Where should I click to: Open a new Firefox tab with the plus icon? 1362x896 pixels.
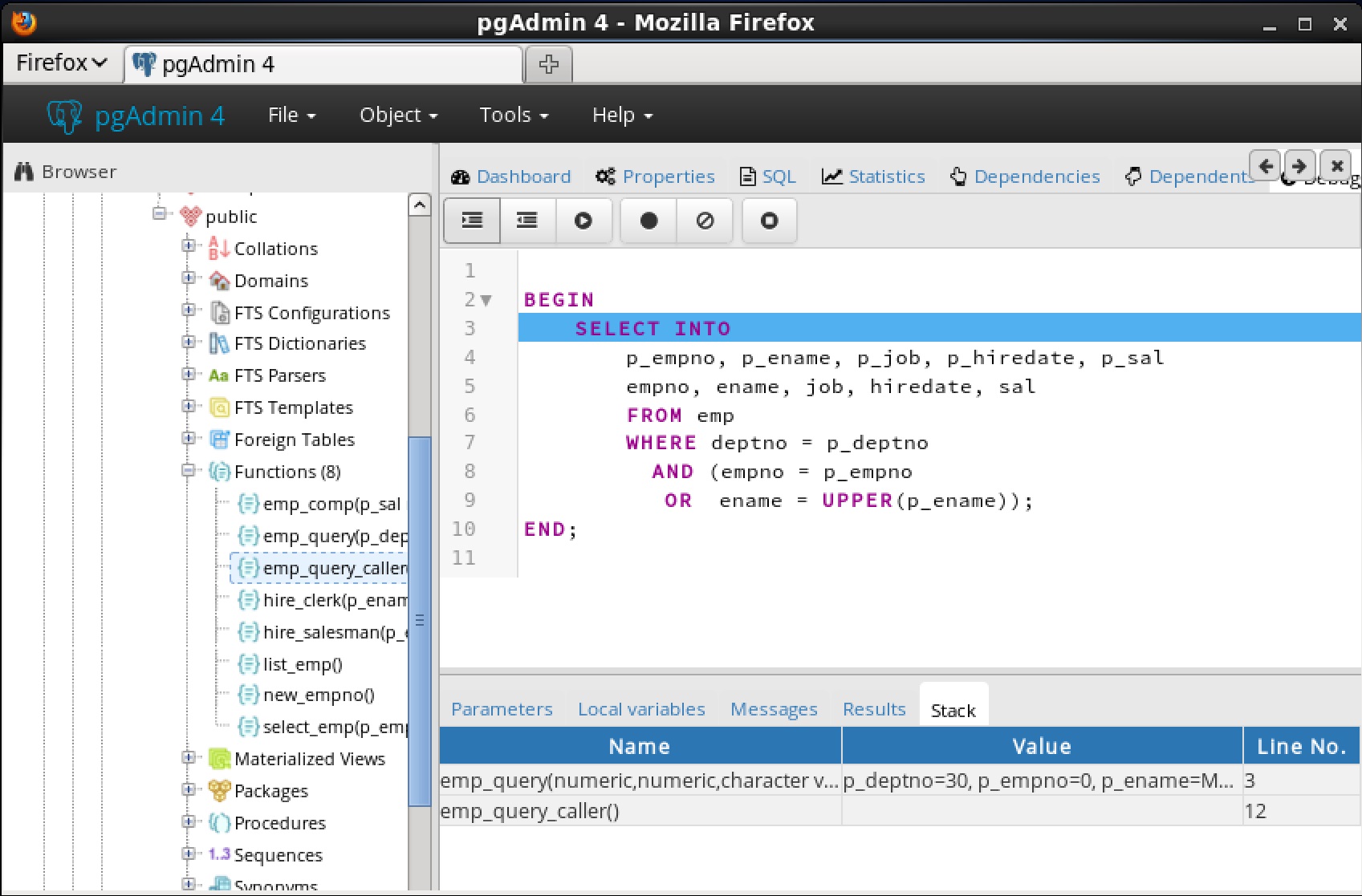(x=548, y=64)
